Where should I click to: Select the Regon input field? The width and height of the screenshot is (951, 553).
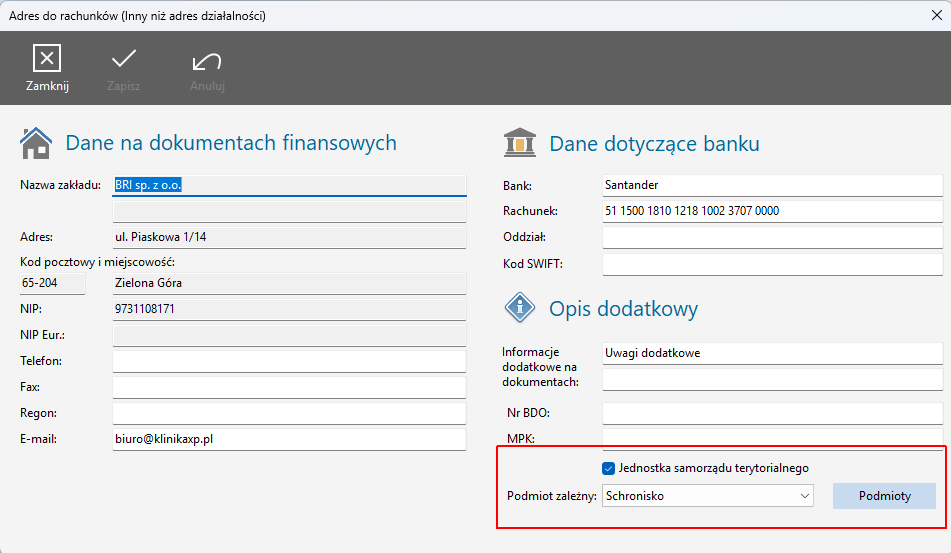point(289,413)
